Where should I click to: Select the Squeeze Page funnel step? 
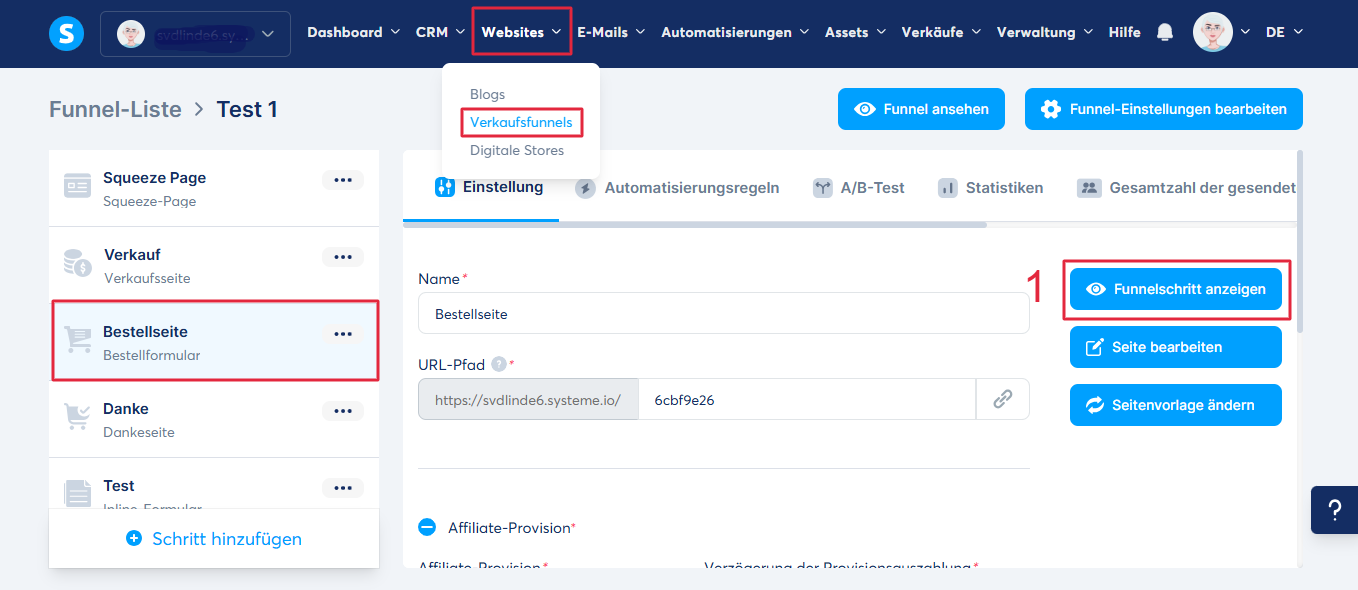tap(214, 188)
